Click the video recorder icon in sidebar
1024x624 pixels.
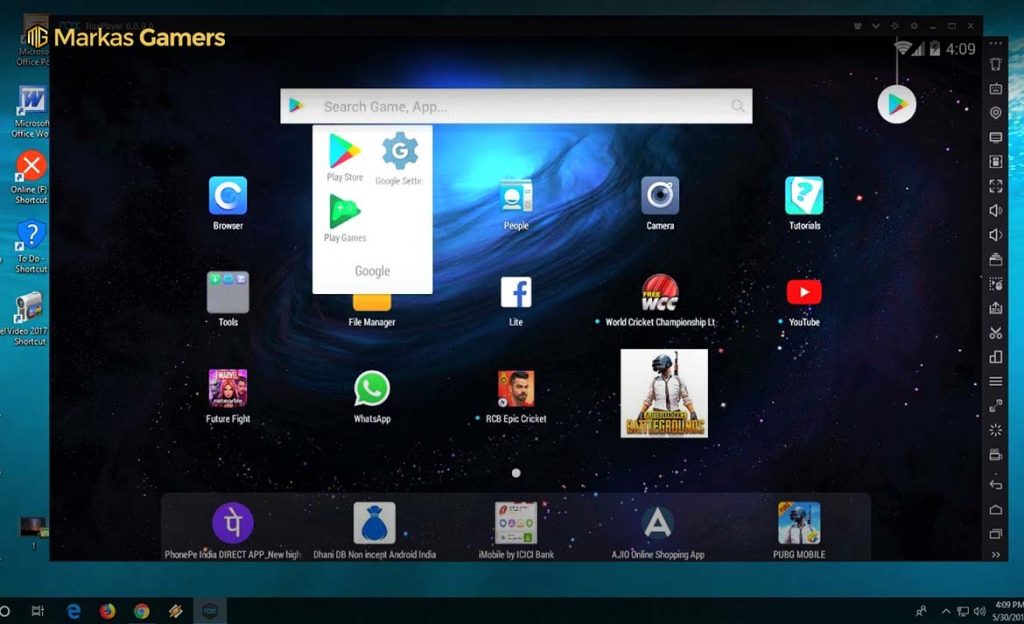point(995,454)
